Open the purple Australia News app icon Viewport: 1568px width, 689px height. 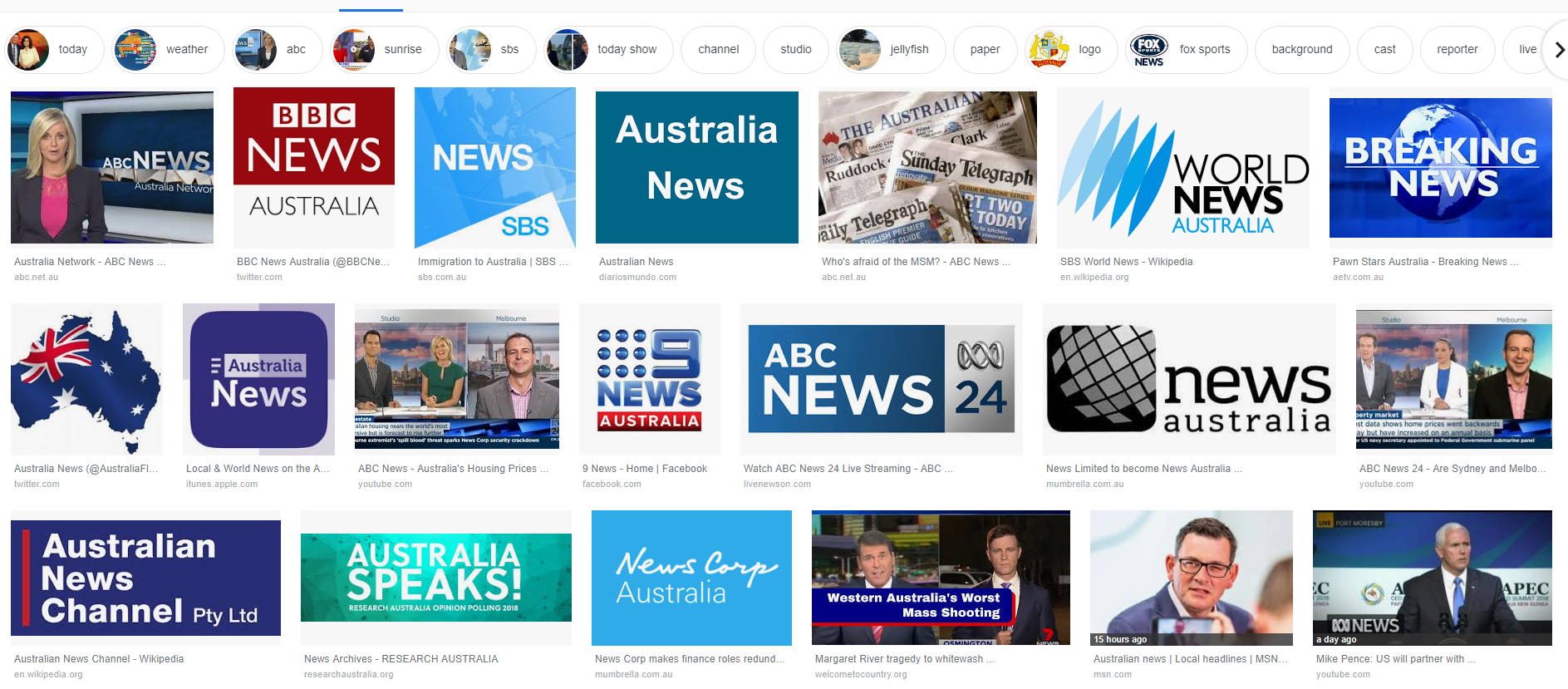coord(258,379)
